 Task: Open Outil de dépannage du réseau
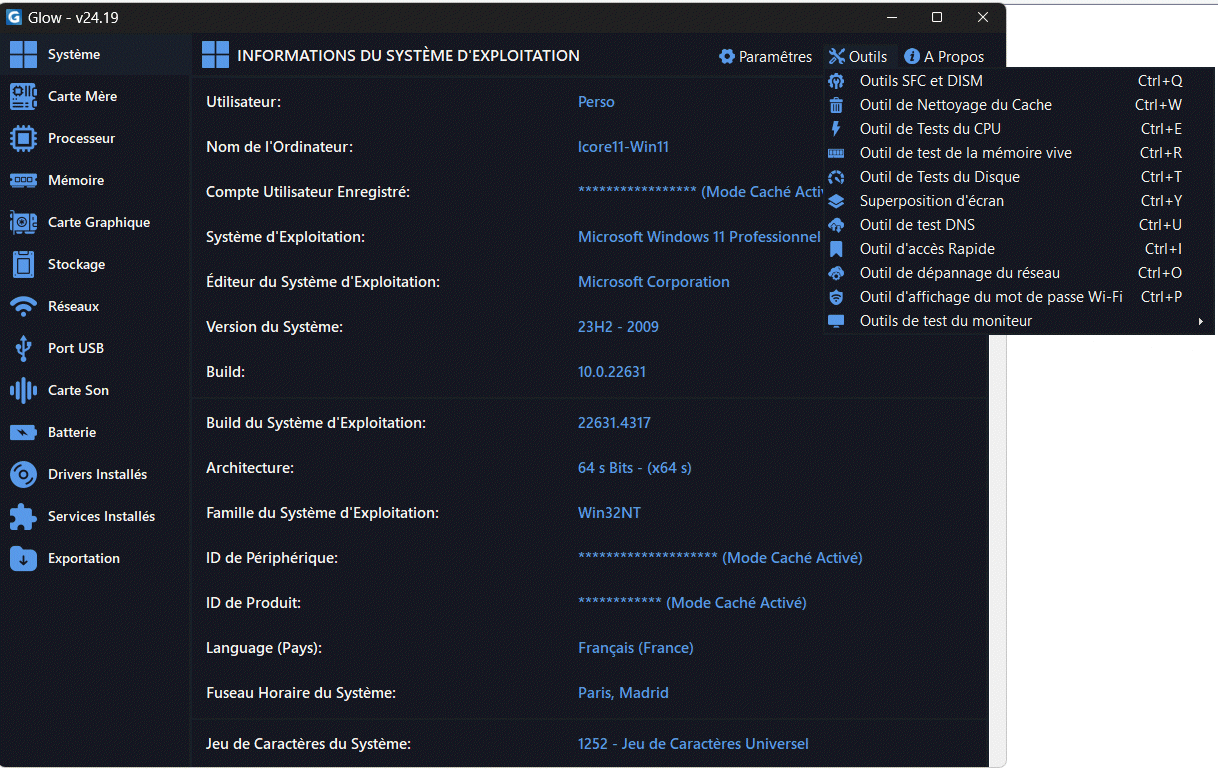pos(1019,273)
